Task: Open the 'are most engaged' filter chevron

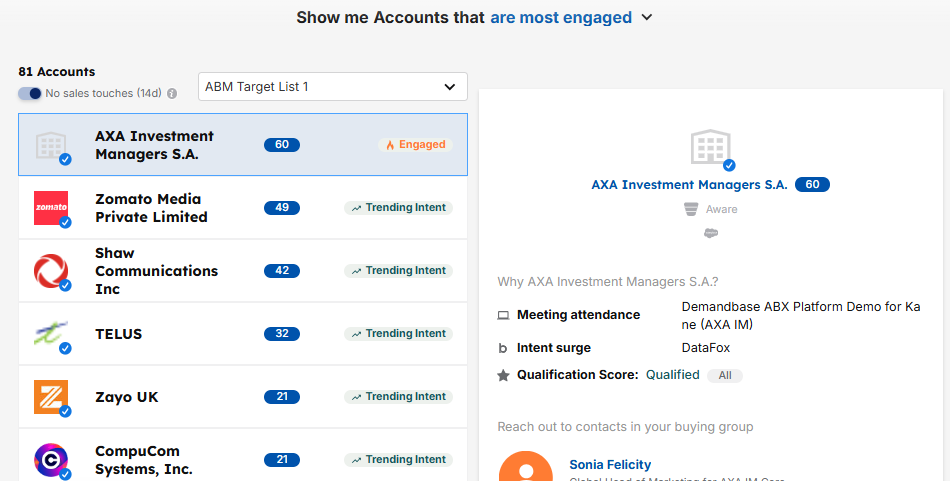Action: 647,18
